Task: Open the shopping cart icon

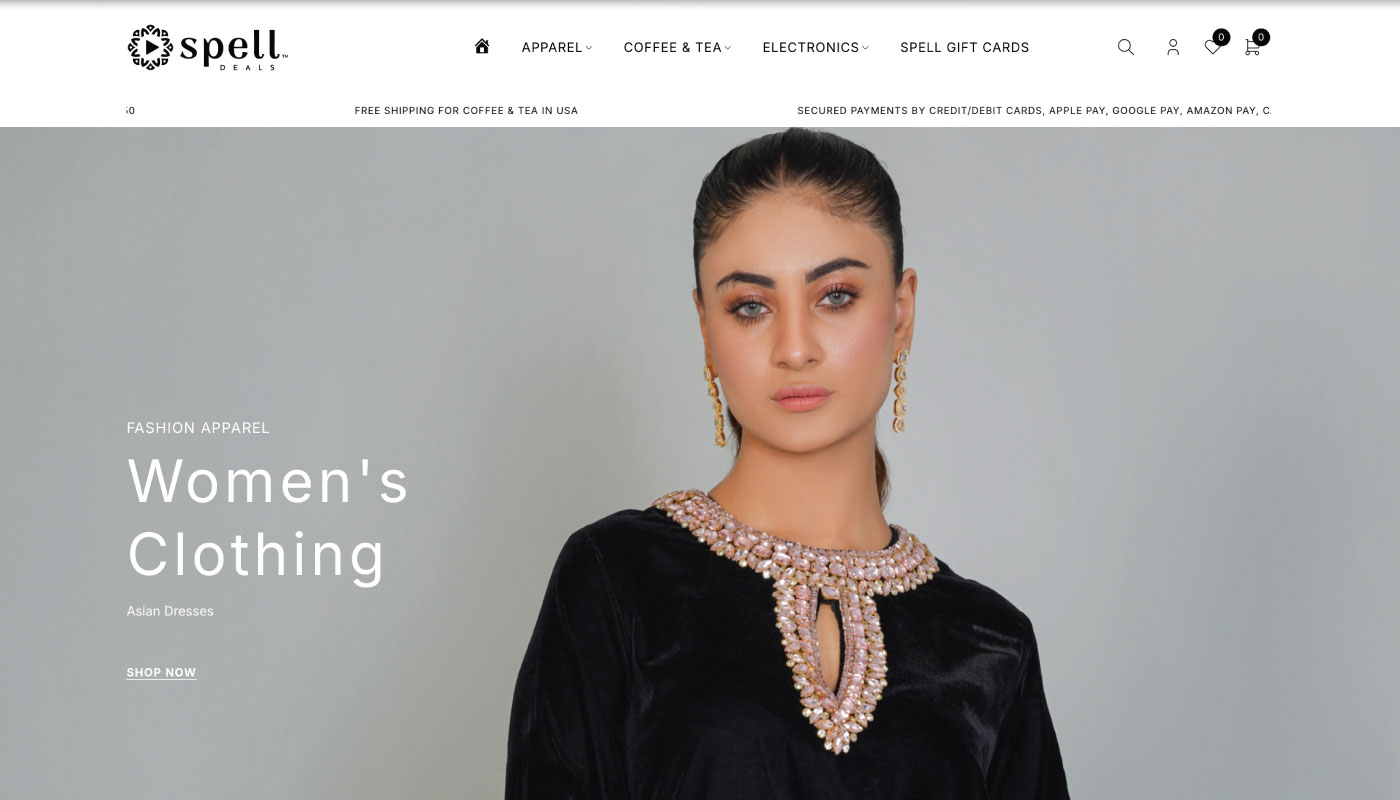Action: (1252, 47)
